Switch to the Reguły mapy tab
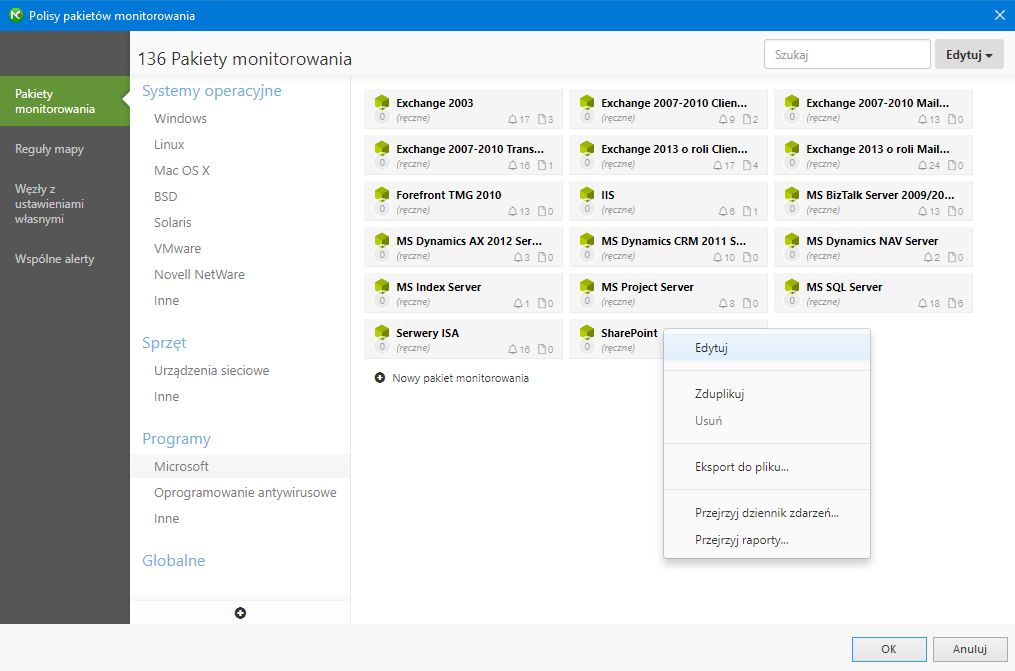1015x671 pixels. (x=49, y=149)
